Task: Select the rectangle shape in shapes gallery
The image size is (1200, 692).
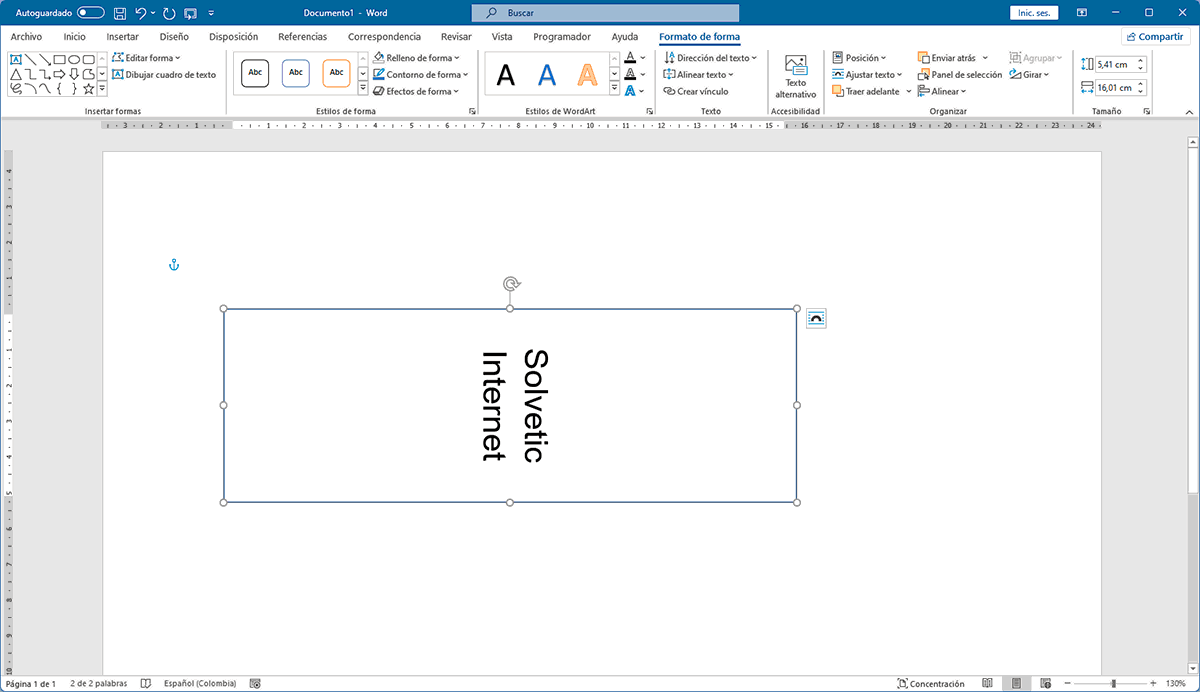Action: 59,60
